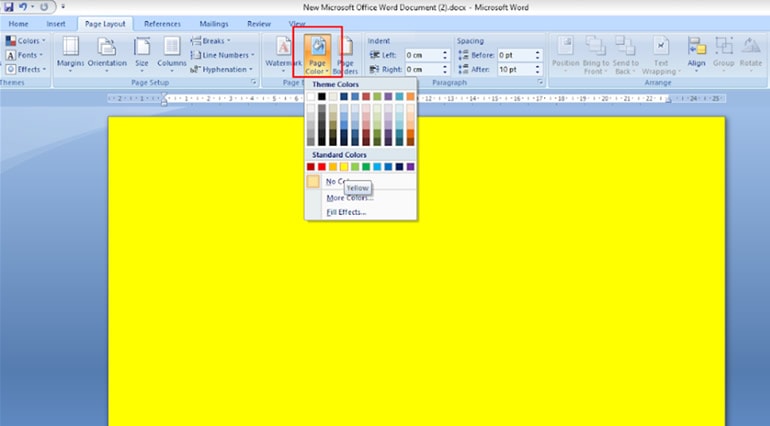Click the Send to Back button
Image resolution: width=770 pixels, height=426 pixels.
(x=626, y=55)
